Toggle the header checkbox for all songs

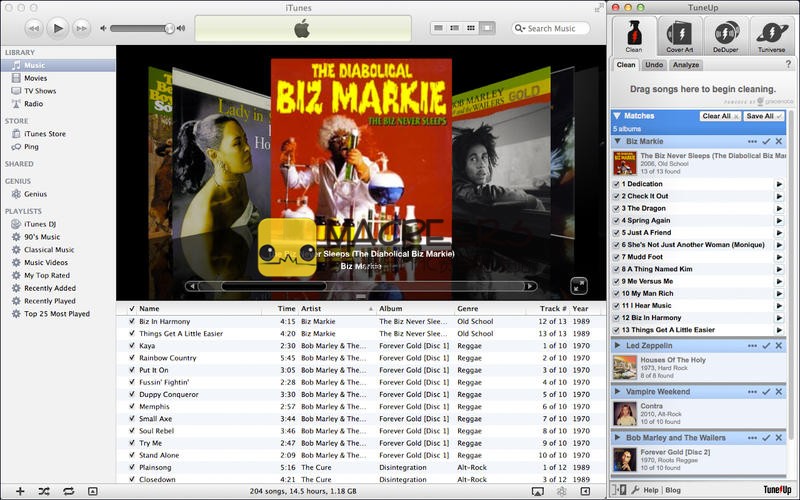click(x=132, y=309)
